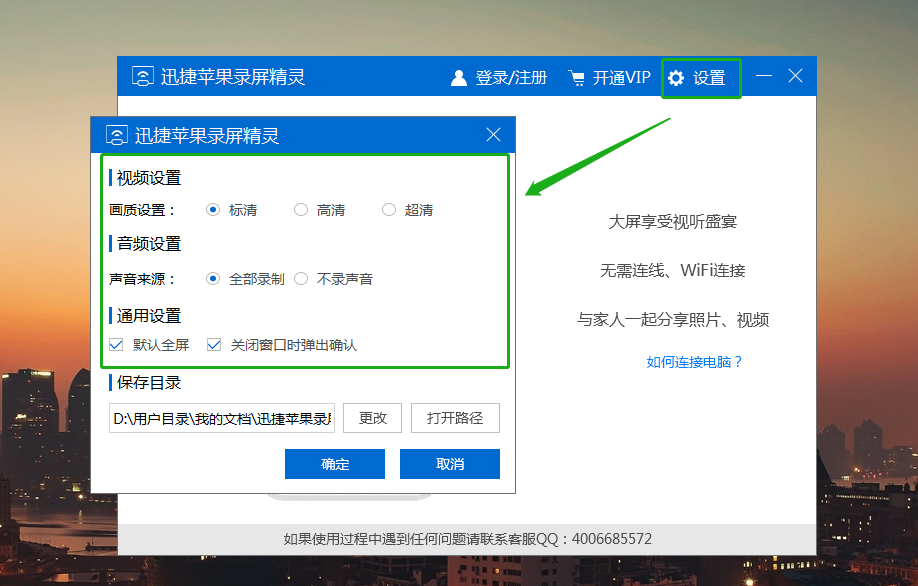Image resolution: width=918 pixels, height=586 pixels.
Task: Select the 标清 video quality
Action: point(212,209)
